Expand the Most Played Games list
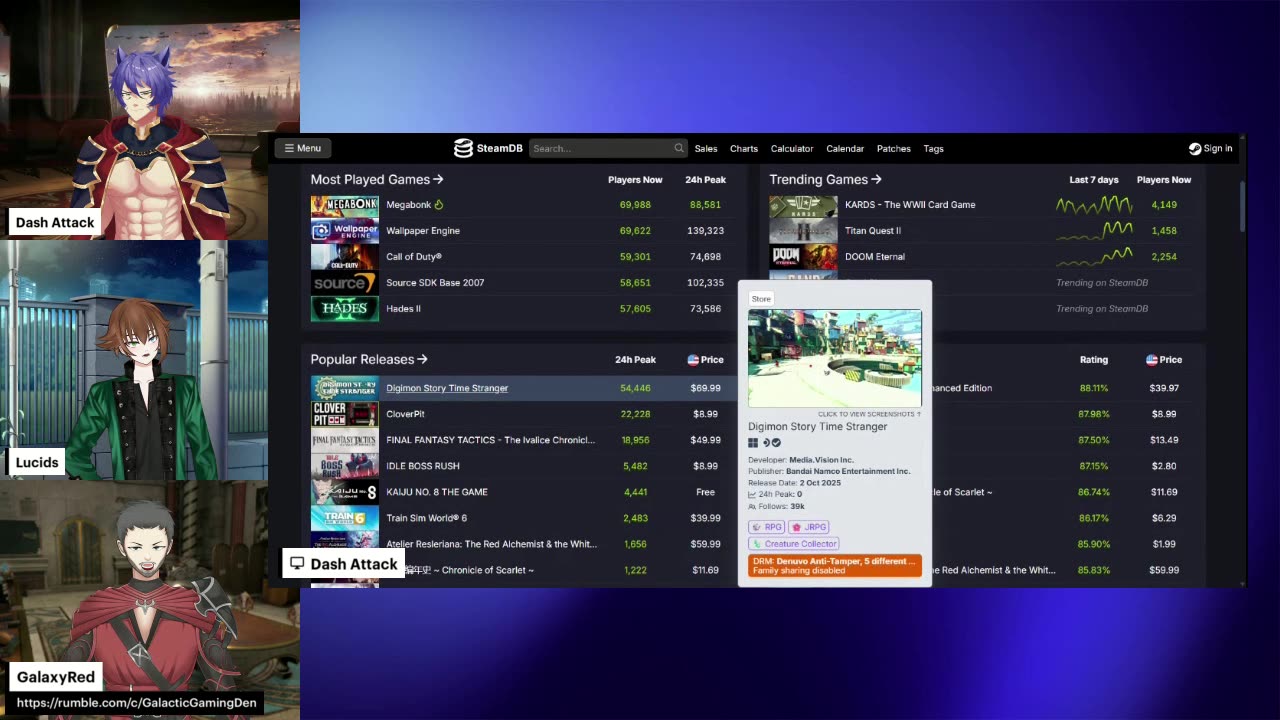This screenshot has width=1280, height=720. pyautogui.click(x=377, y=180)
